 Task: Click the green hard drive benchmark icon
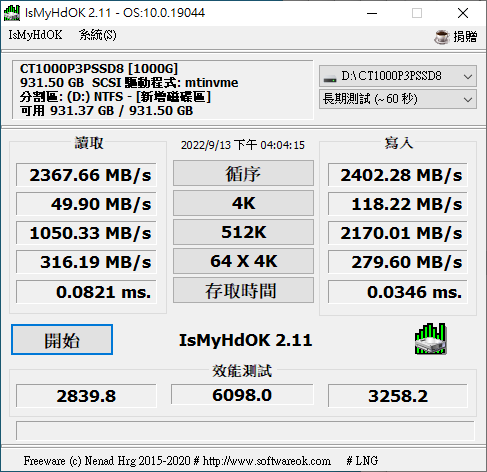pyautogui.click(x=431, y=339)
